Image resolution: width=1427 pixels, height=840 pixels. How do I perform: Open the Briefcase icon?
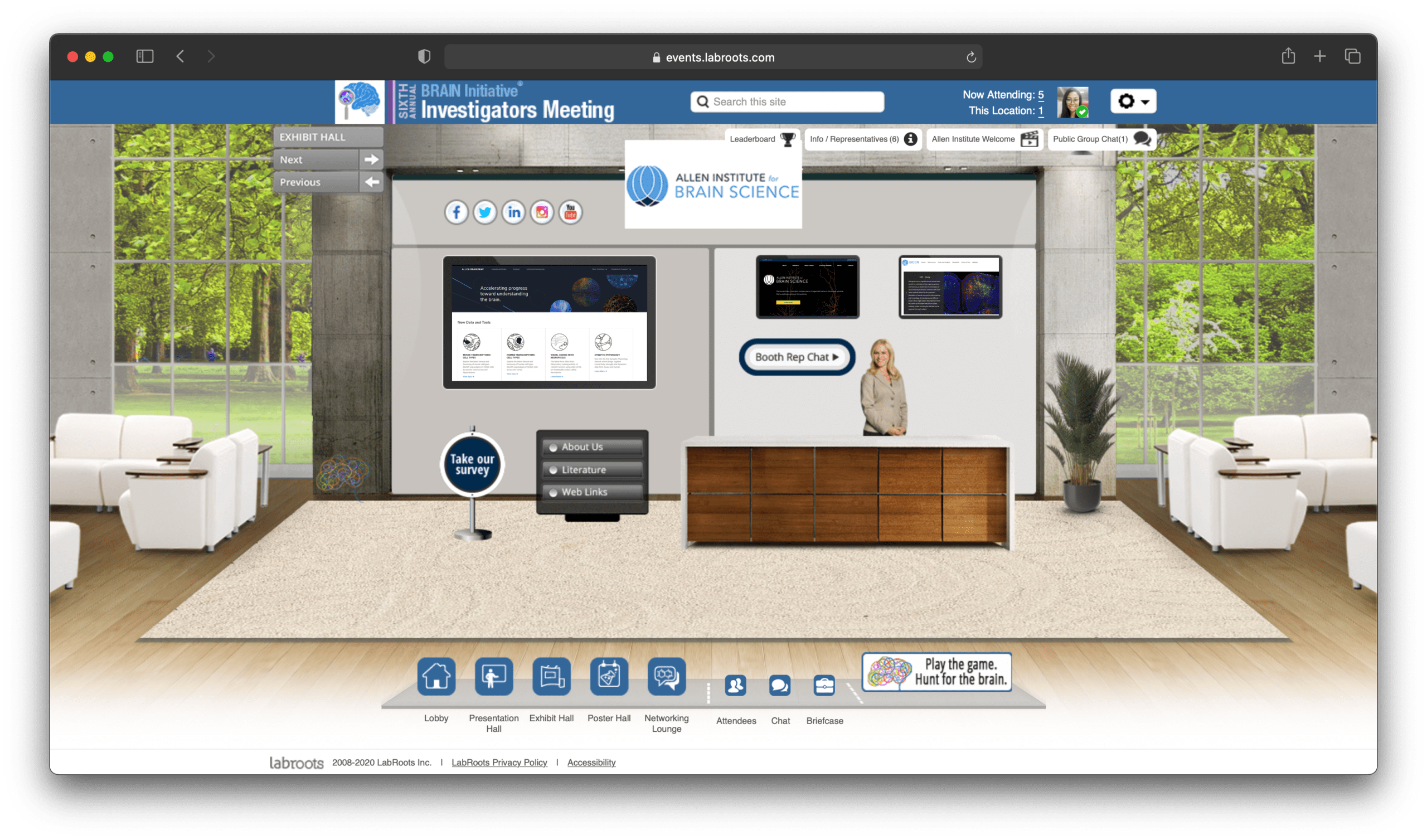[x=824, y=686]
